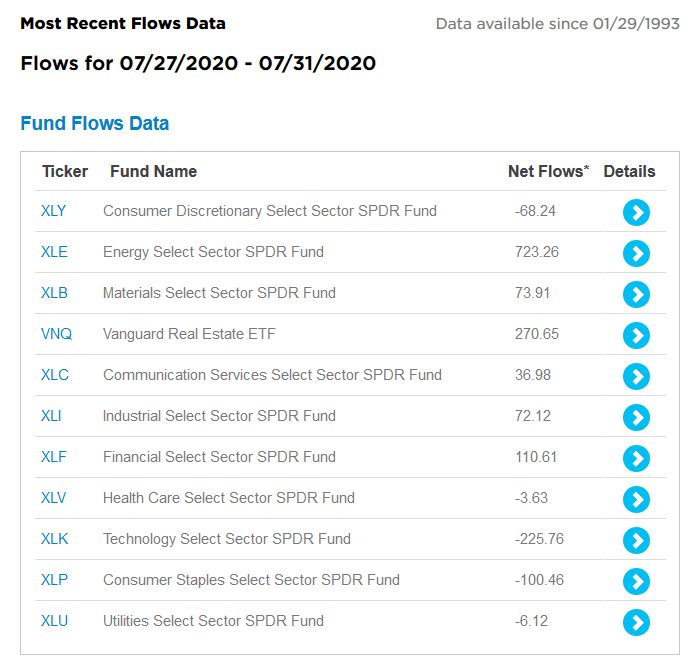Open details arrow for XLB Materials fund
Screen dimensions: 700x658
[x=636, y=294]
